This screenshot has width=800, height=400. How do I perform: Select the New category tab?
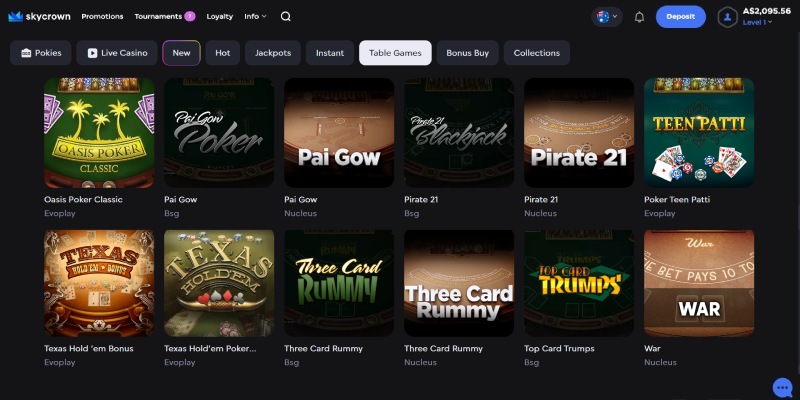pyautogui.click(x=181, y=53)
